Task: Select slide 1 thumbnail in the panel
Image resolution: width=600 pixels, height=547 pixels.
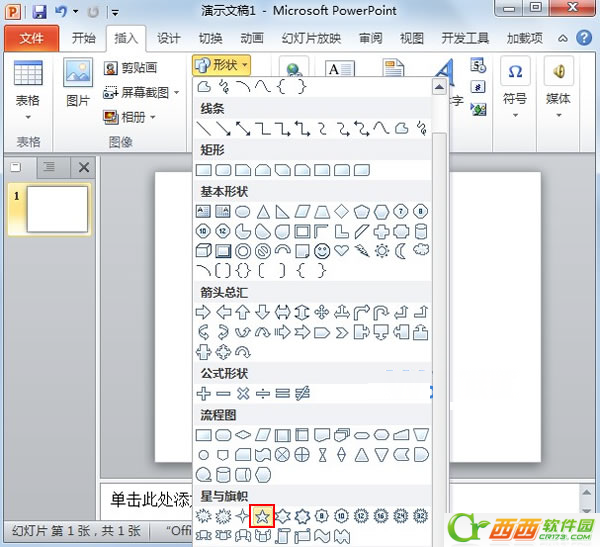Action: tap(56, 208)
